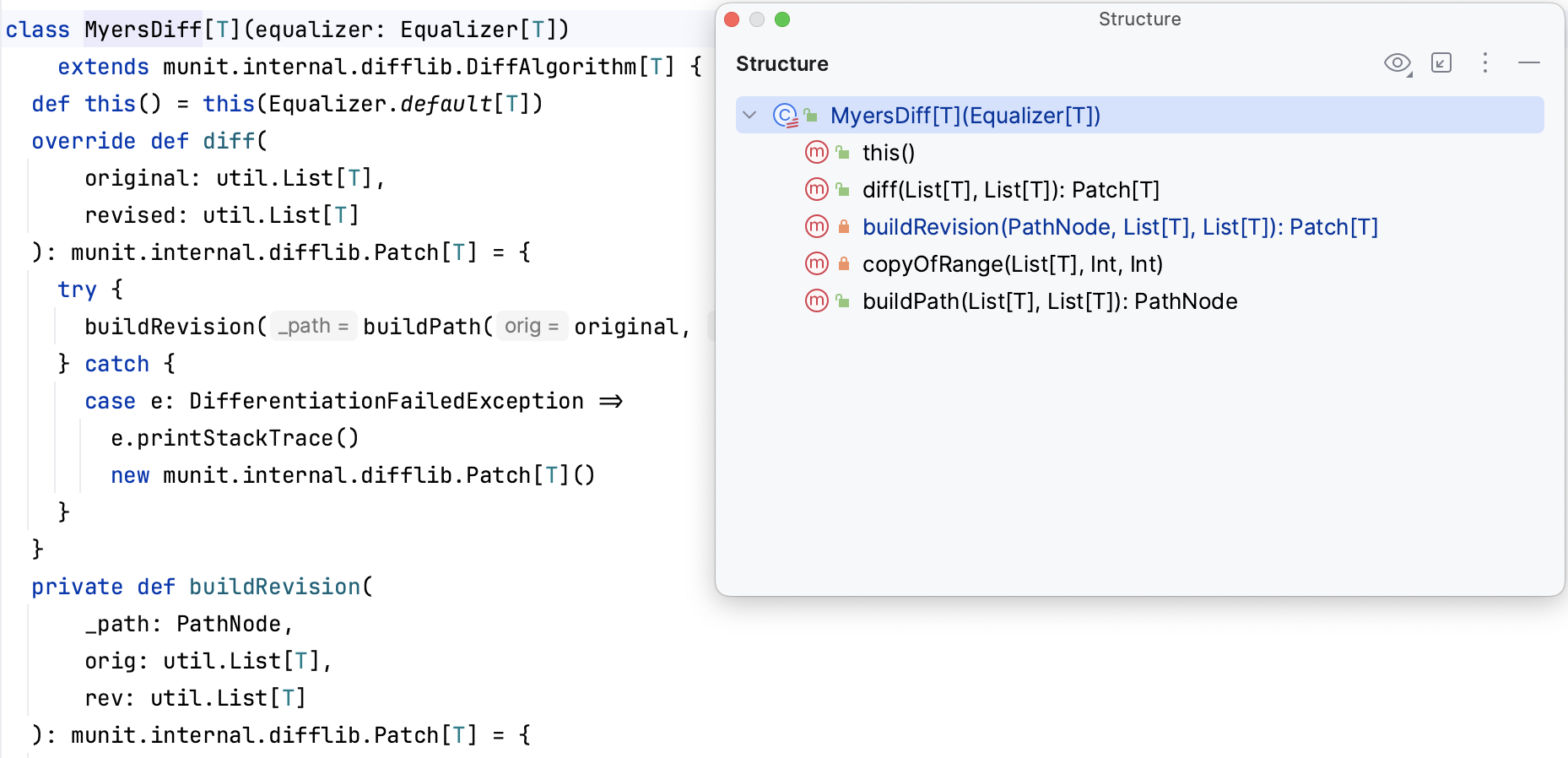The height and width of the screenshot is (758, 1568).
Task: Click the class icon beside MyersDiff
Action: tap(785, 116)
